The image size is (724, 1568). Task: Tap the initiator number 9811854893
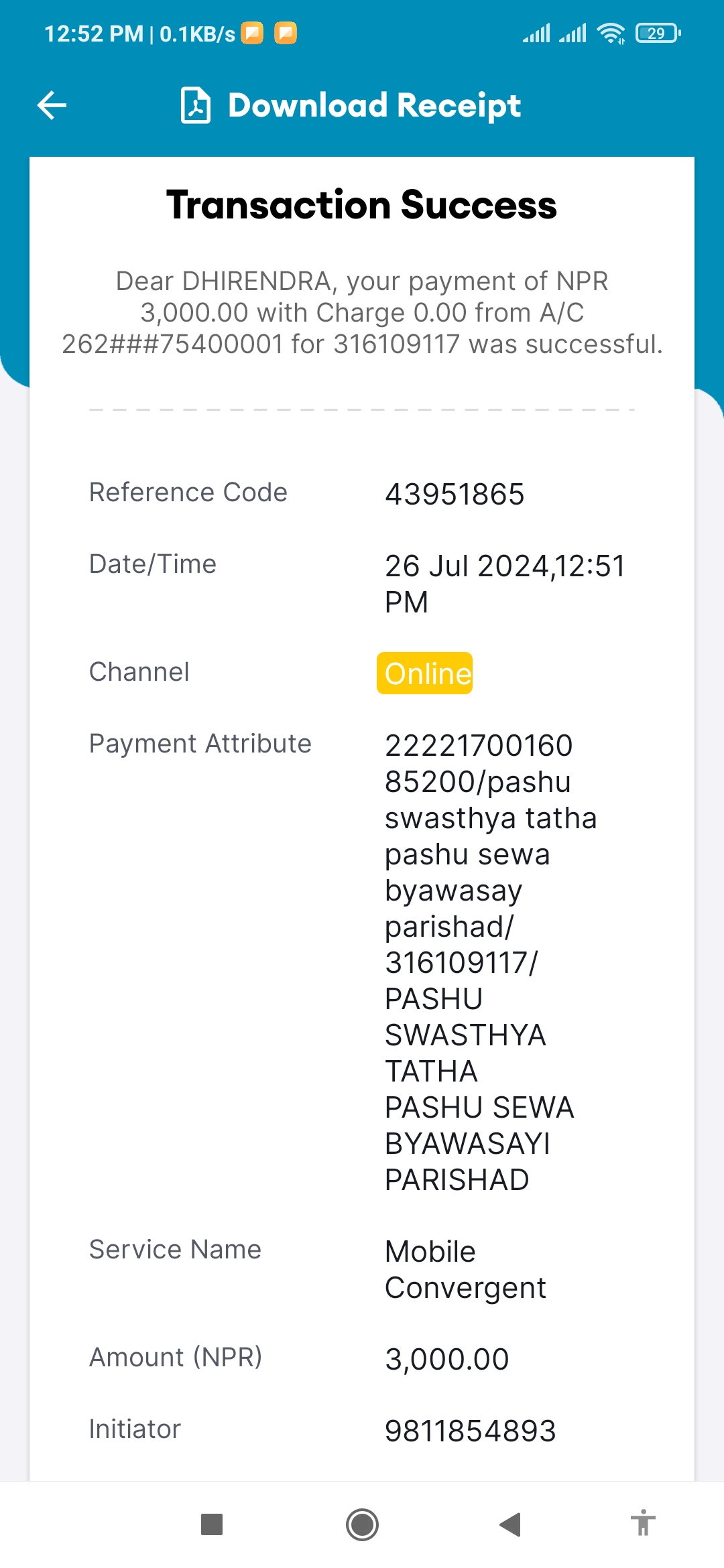[x=471, y=1431]
